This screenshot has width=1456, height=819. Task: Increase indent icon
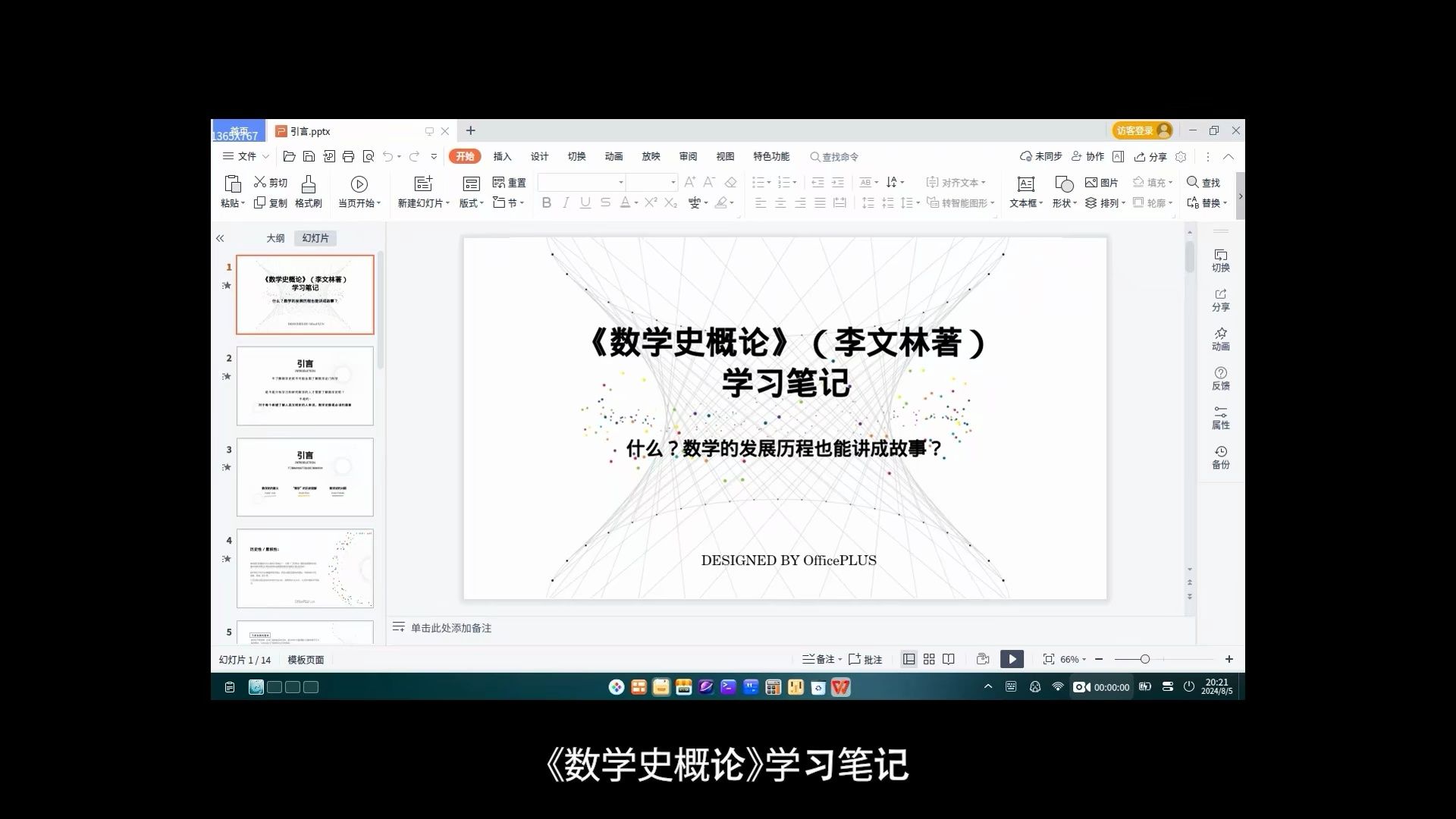838,182
